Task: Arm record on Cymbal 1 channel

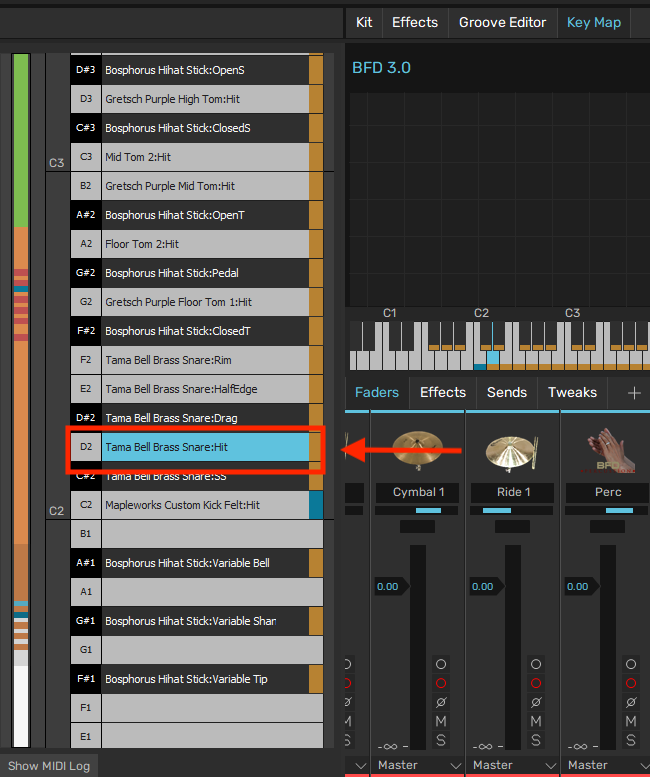Action: 440,683
